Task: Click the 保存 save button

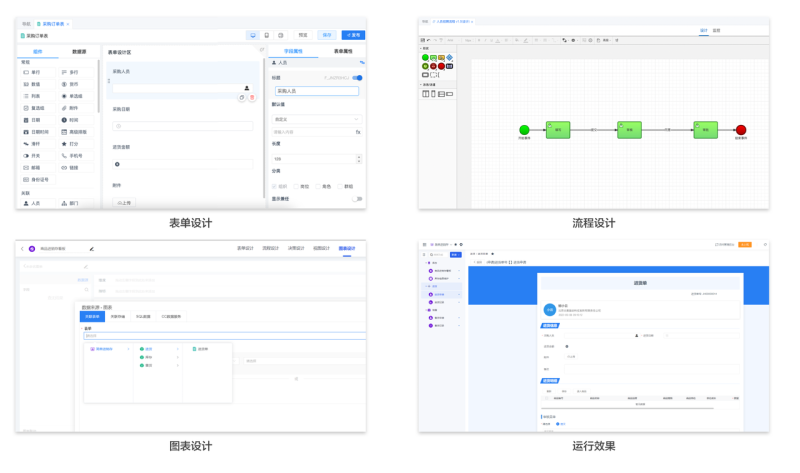Action: pyautogui.click(x=327, y=35)
